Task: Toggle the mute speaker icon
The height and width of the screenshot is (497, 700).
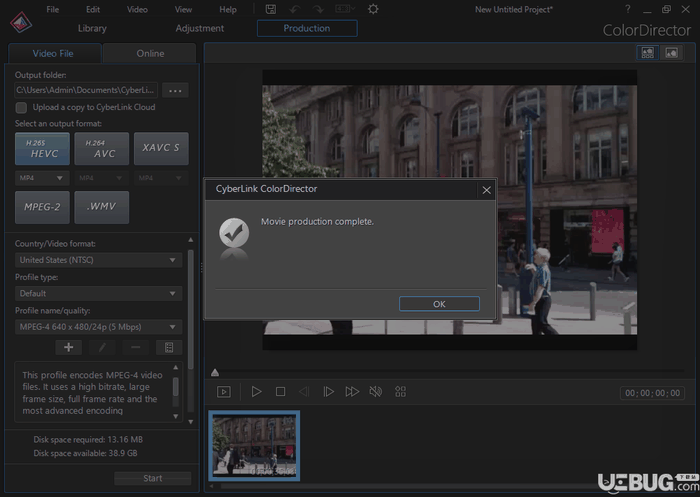Action: pyautogui.click(x=376, y=392)
